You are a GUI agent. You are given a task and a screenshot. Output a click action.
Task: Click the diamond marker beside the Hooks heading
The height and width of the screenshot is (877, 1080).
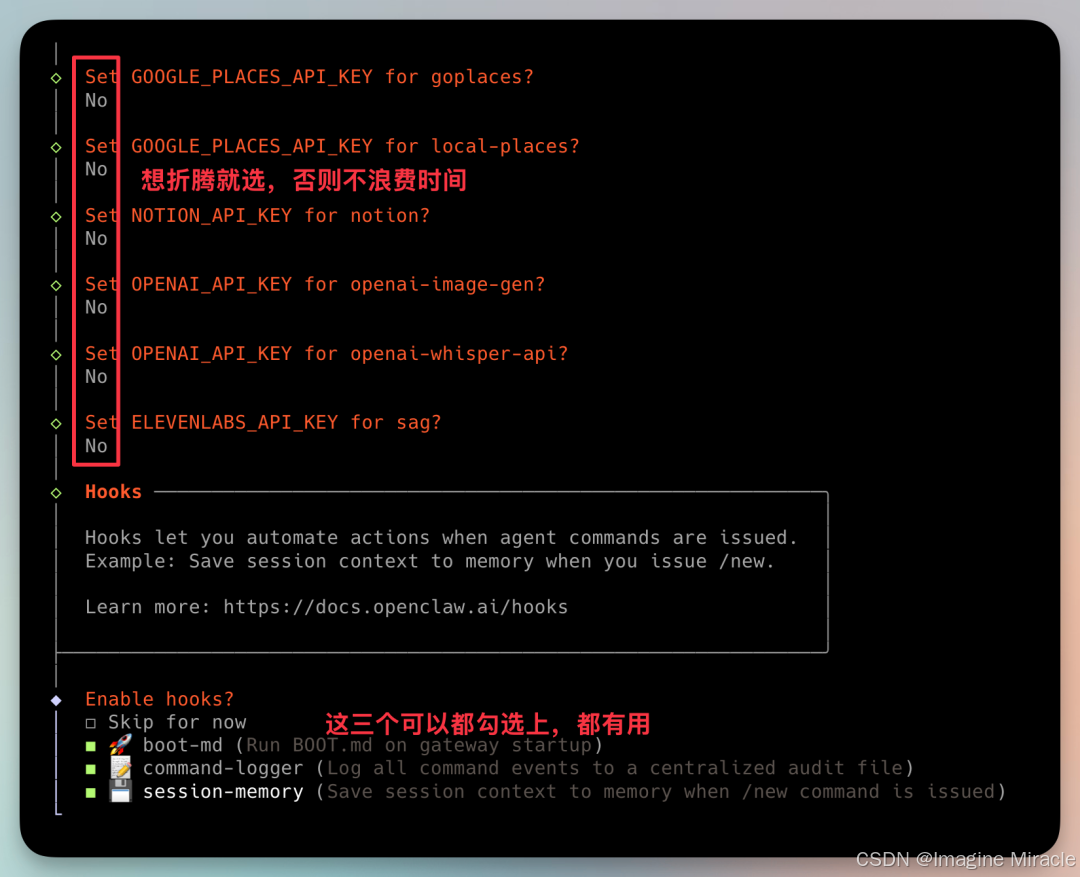[x=56, y=493]
